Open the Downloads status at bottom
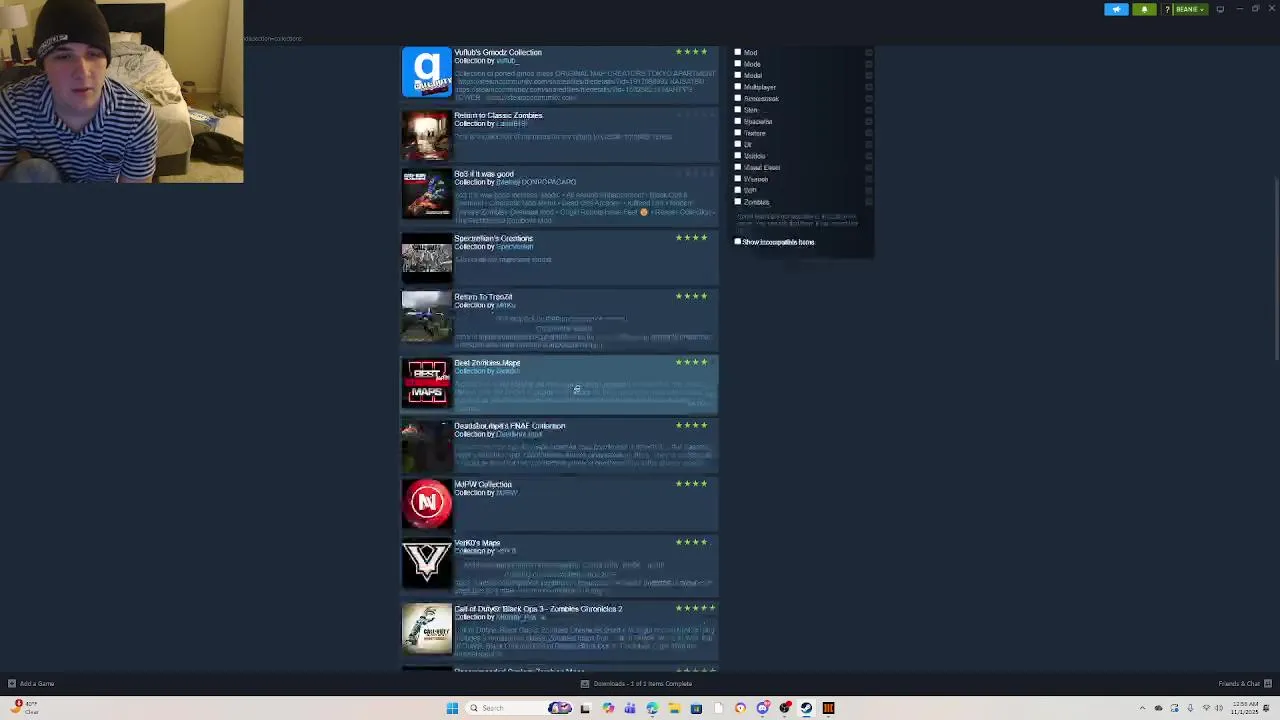The image size is (1280, 720). point(637,684)
